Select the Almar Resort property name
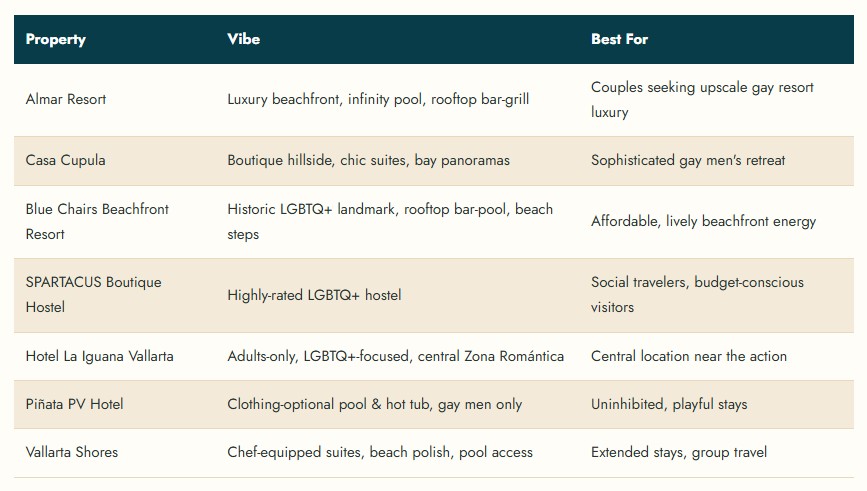Screen dimensions: 867x491 (x=66, y=99)
